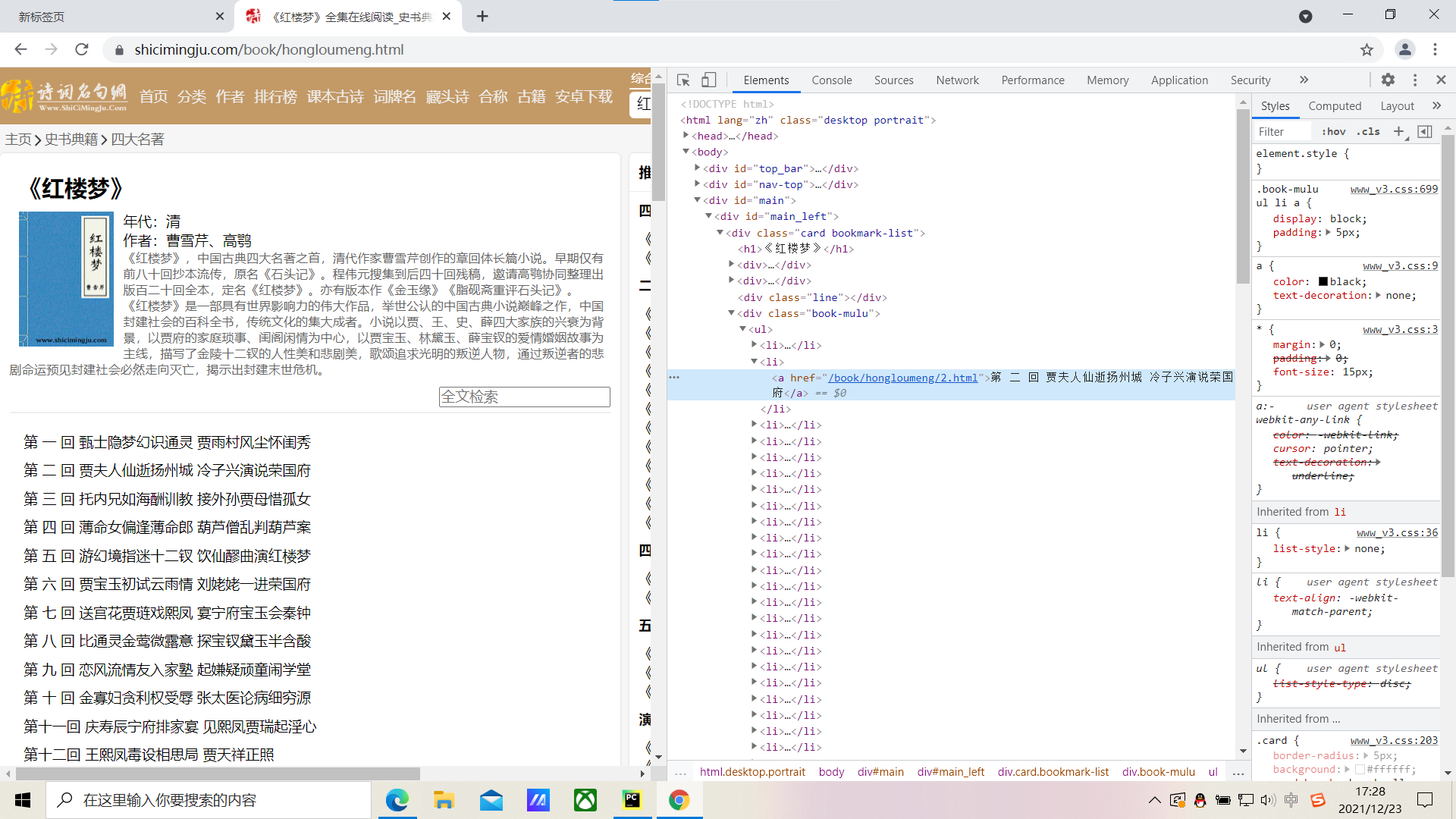Expand the head element node

[x=686, y=136]
